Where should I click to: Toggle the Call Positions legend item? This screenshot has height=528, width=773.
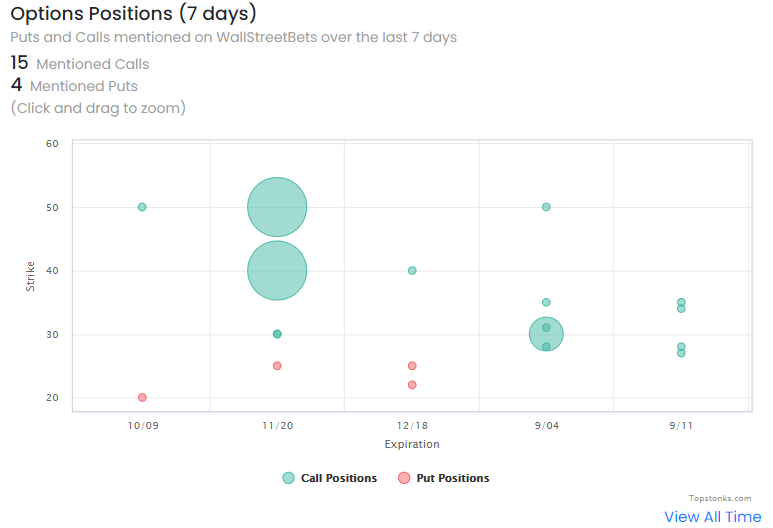(x=338, y=478)
